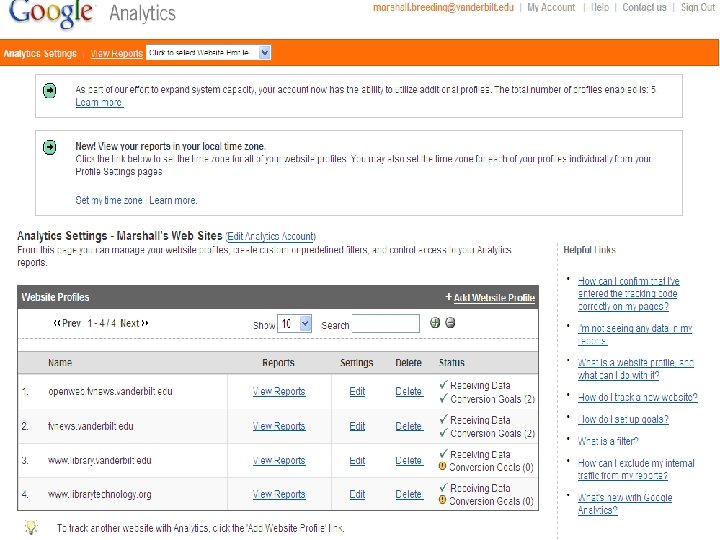View Reports for tvnews.vanderbilt.edu row 2
720x540 pixels.
click(279, 426)
